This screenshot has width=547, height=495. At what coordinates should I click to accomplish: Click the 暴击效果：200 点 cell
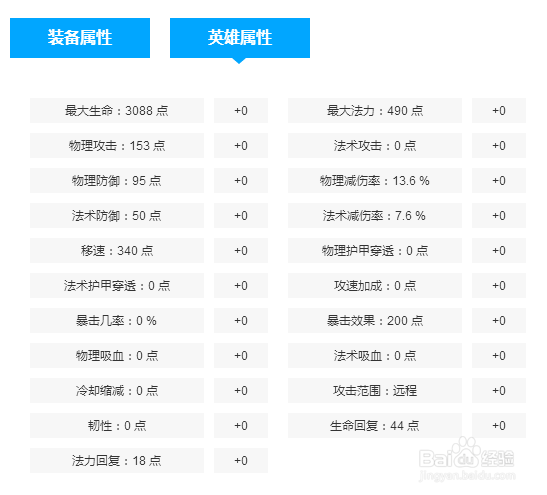(x=375, y=321)
